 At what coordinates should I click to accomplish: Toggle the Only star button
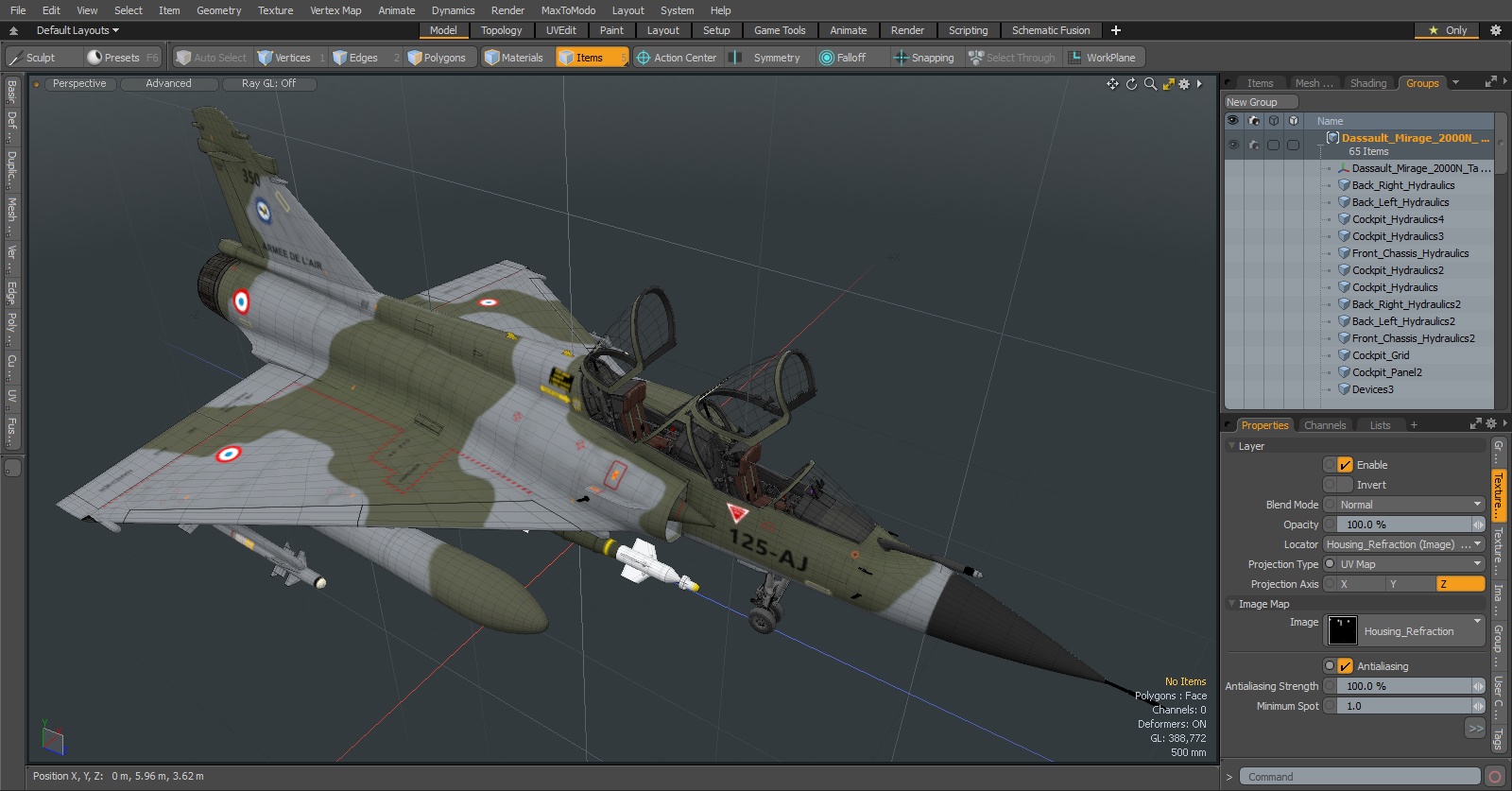[x=1448, y=30]
